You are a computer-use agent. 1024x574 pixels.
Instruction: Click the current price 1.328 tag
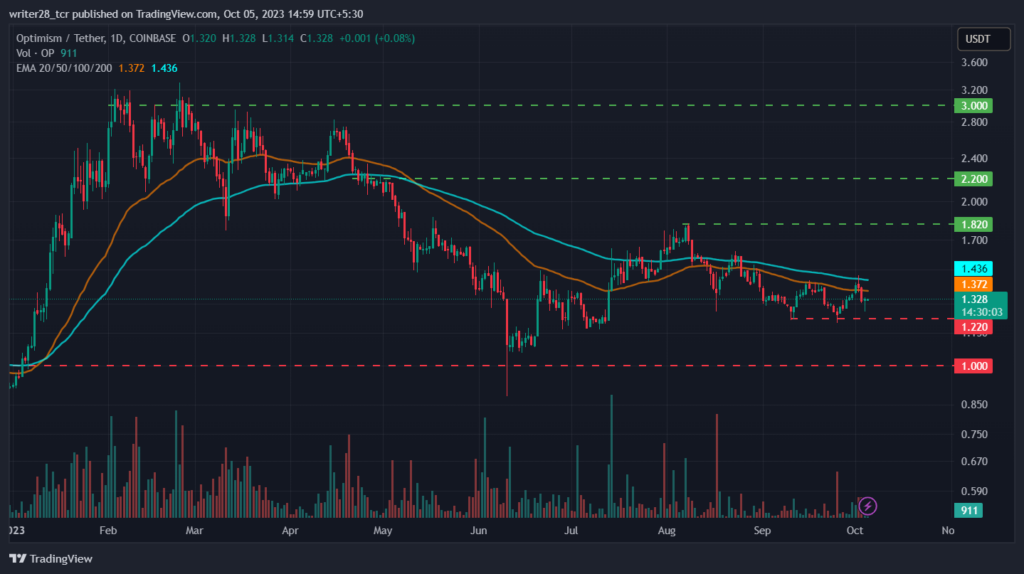[x=974, y=299]
